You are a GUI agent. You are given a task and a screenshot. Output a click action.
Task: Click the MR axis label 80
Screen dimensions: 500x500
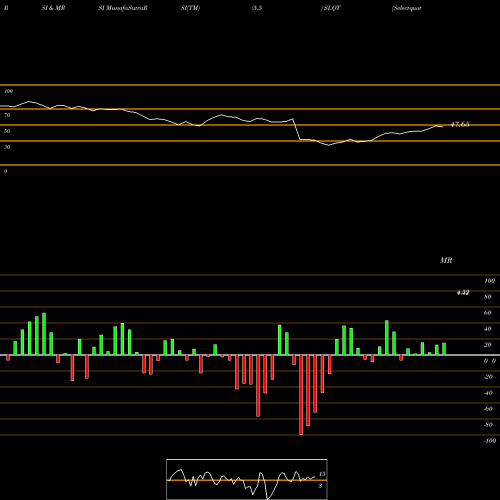pyautogui.click(x=488, y=297)
